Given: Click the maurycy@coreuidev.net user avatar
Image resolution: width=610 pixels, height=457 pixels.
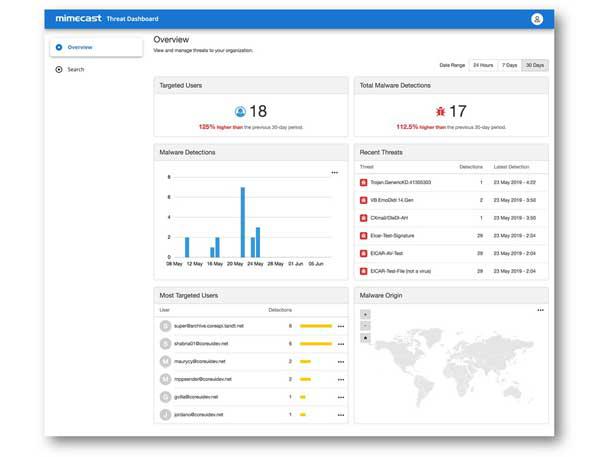Looking at the screenshot, I should (x=165, y=361).
